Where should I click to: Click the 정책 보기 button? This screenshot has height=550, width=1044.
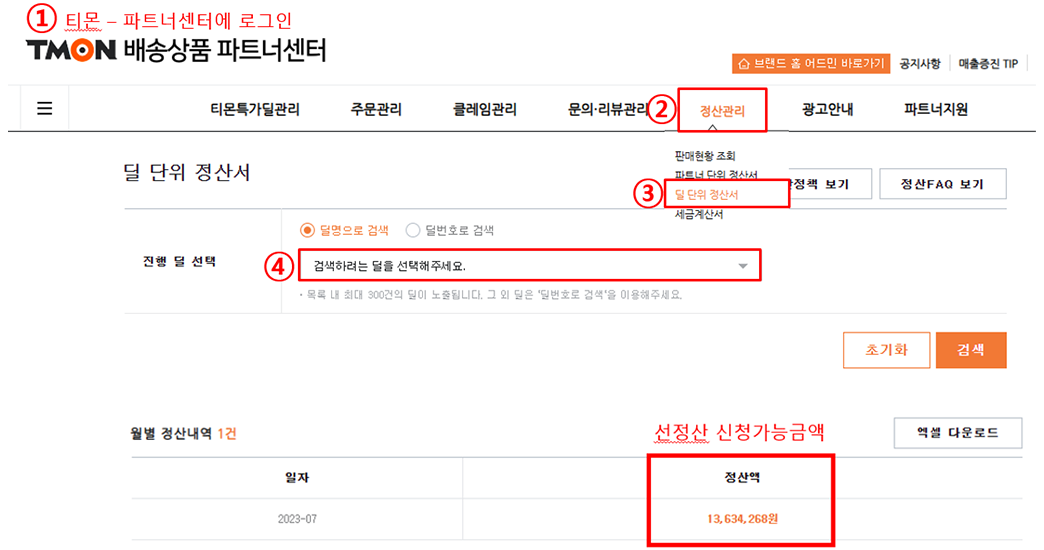click(829, 184)
